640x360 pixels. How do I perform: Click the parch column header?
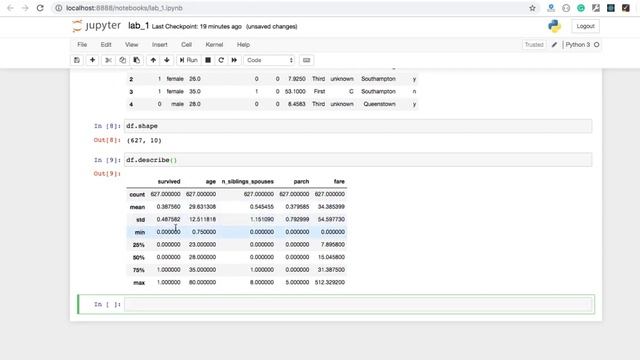pyautogui.click(x=301, y=182)
